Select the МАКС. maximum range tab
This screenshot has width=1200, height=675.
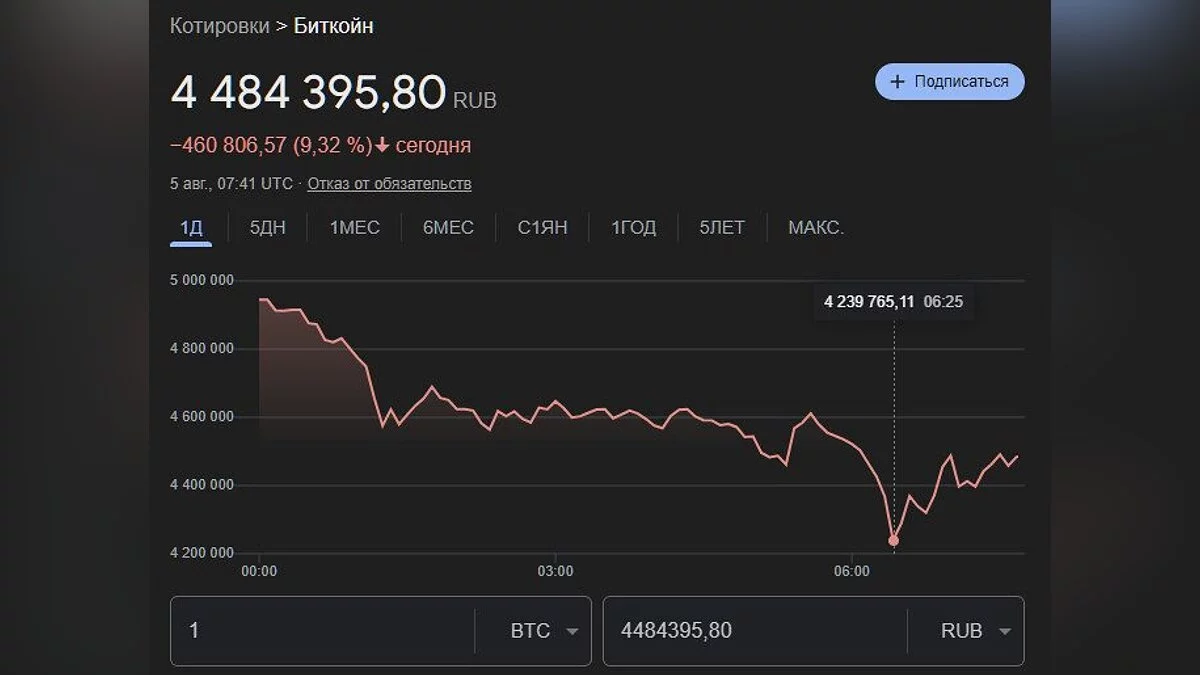coord(816,228)
